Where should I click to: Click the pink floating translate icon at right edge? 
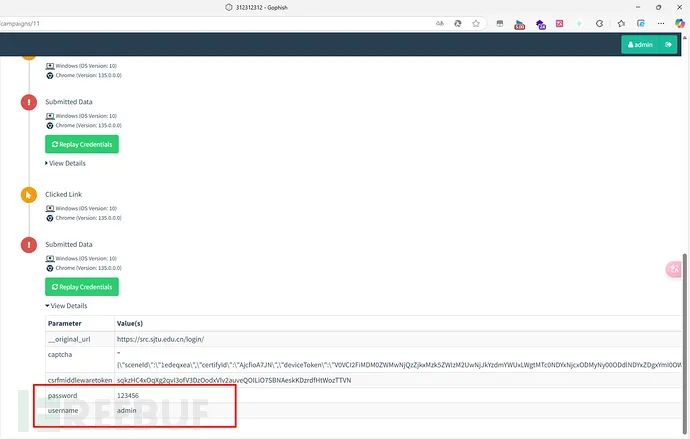point(674,269)
